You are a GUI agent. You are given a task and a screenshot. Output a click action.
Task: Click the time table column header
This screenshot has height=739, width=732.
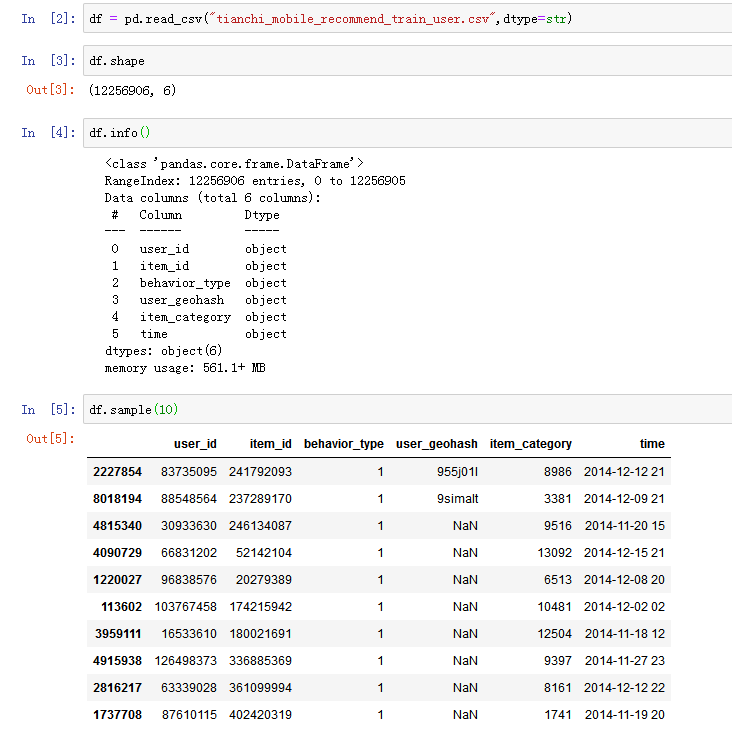point(652,444)
